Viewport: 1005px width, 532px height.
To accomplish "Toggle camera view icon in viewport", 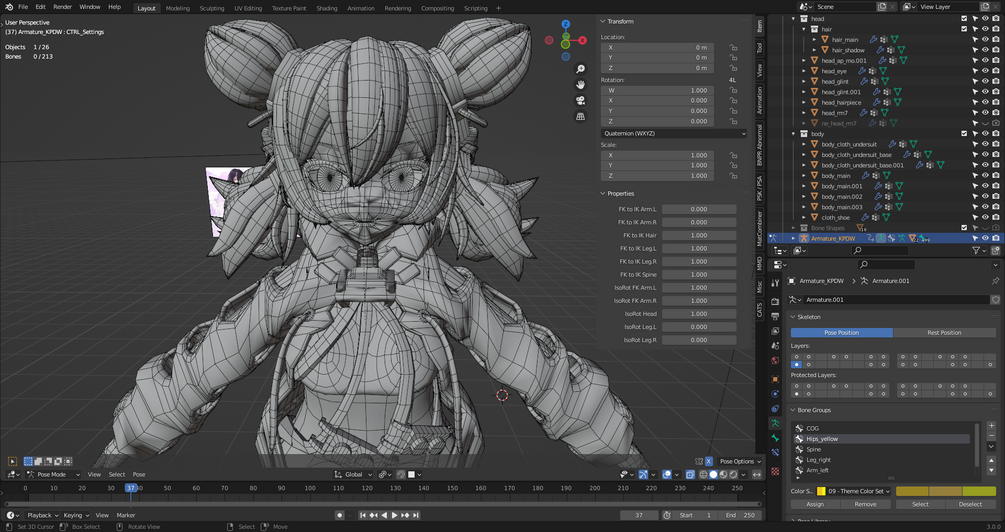I will (581, 101).
